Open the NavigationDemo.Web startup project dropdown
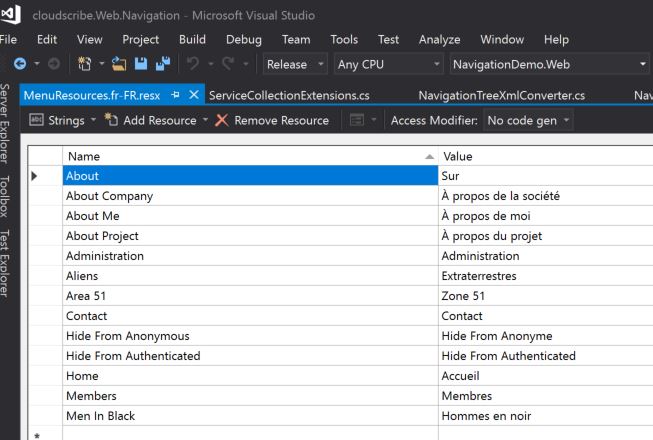 tap(550, 64)
